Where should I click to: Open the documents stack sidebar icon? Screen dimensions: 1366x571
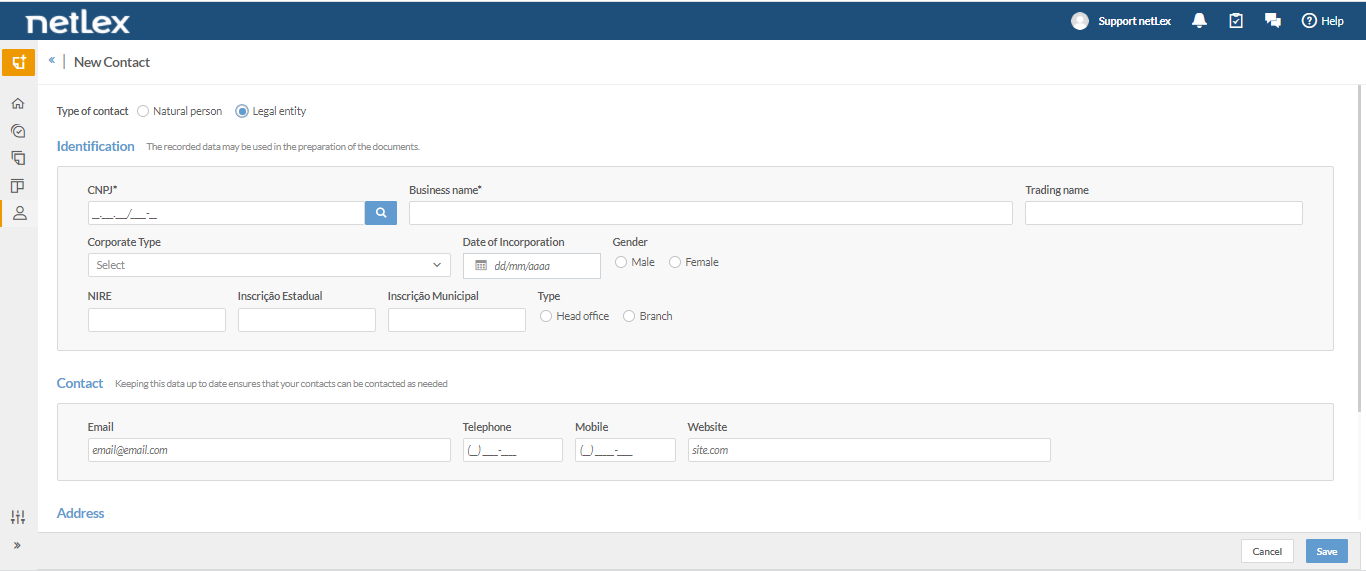(x=18, y=158)
